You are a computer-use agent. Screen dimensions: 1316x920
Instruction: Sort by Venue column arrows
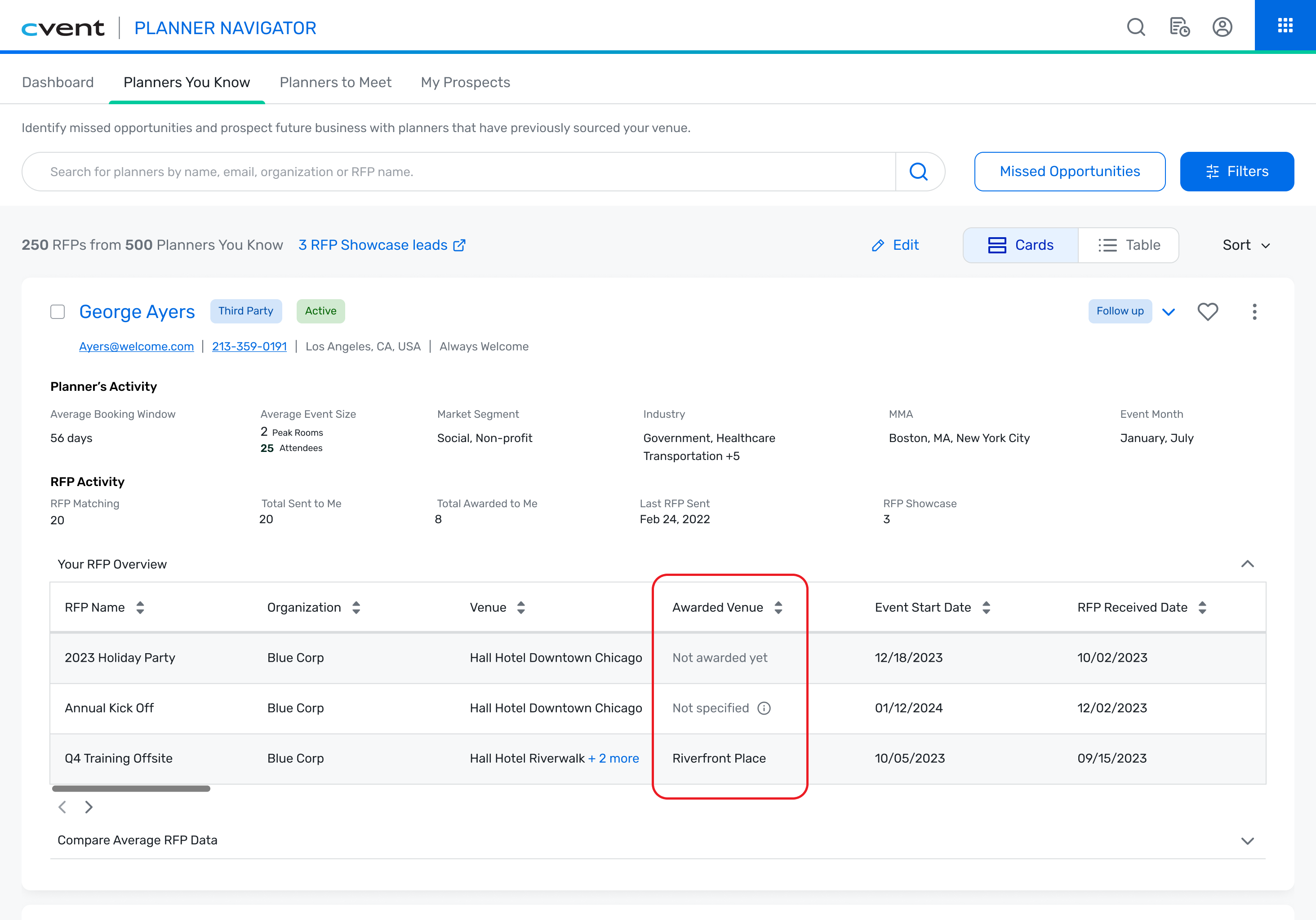521,607
